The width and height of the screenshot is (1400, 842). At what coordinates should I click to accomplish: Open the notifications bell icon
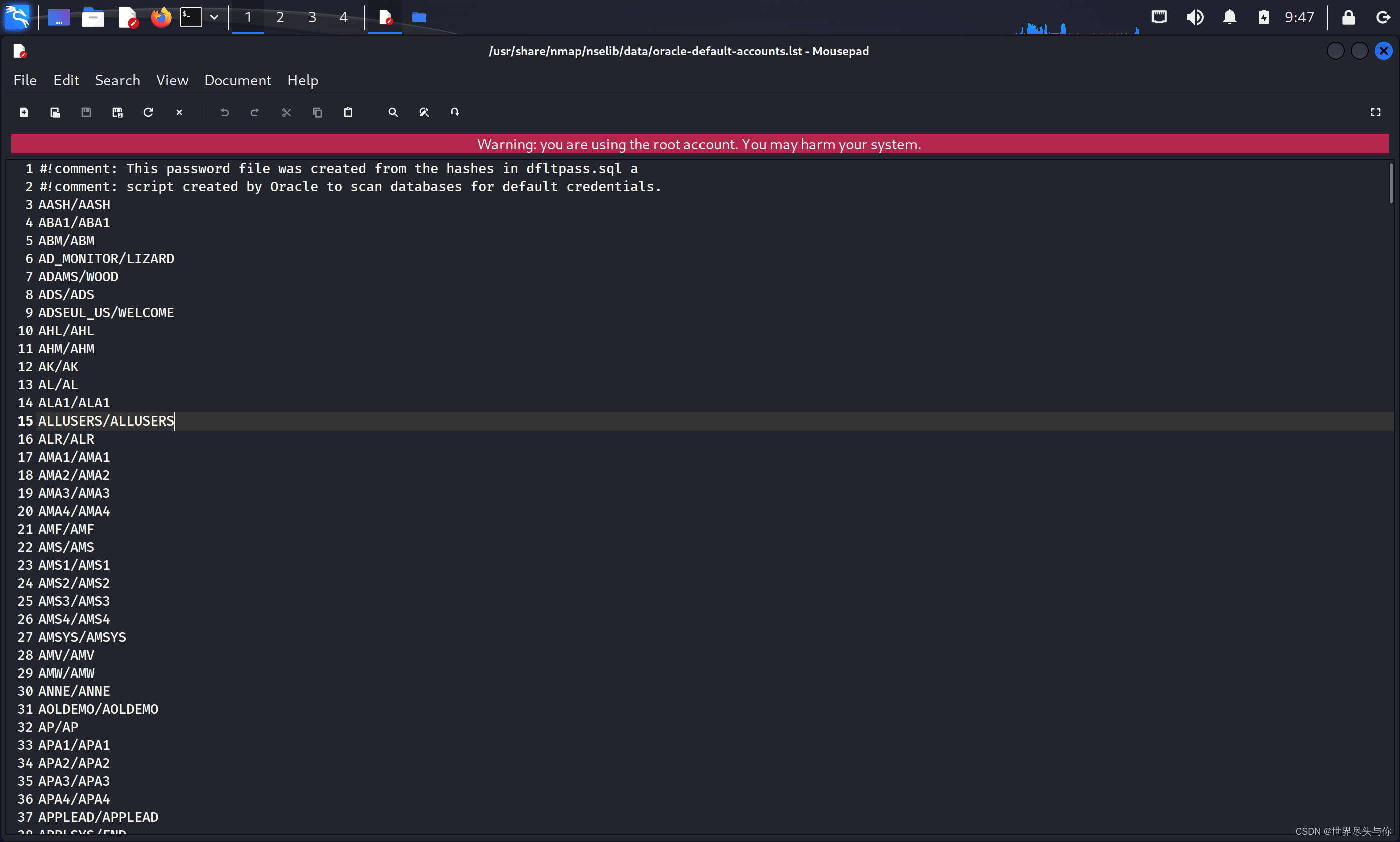tap(1229, 17)
